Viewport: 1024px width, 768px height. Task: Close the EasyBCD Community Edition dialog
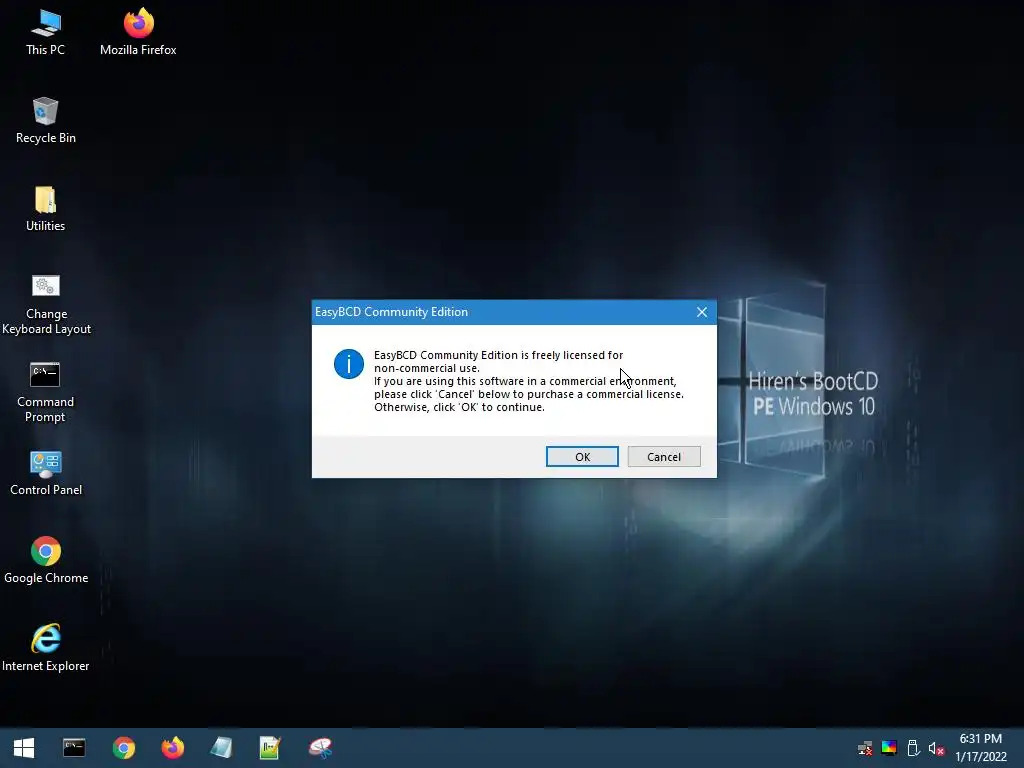coord(702,312)
